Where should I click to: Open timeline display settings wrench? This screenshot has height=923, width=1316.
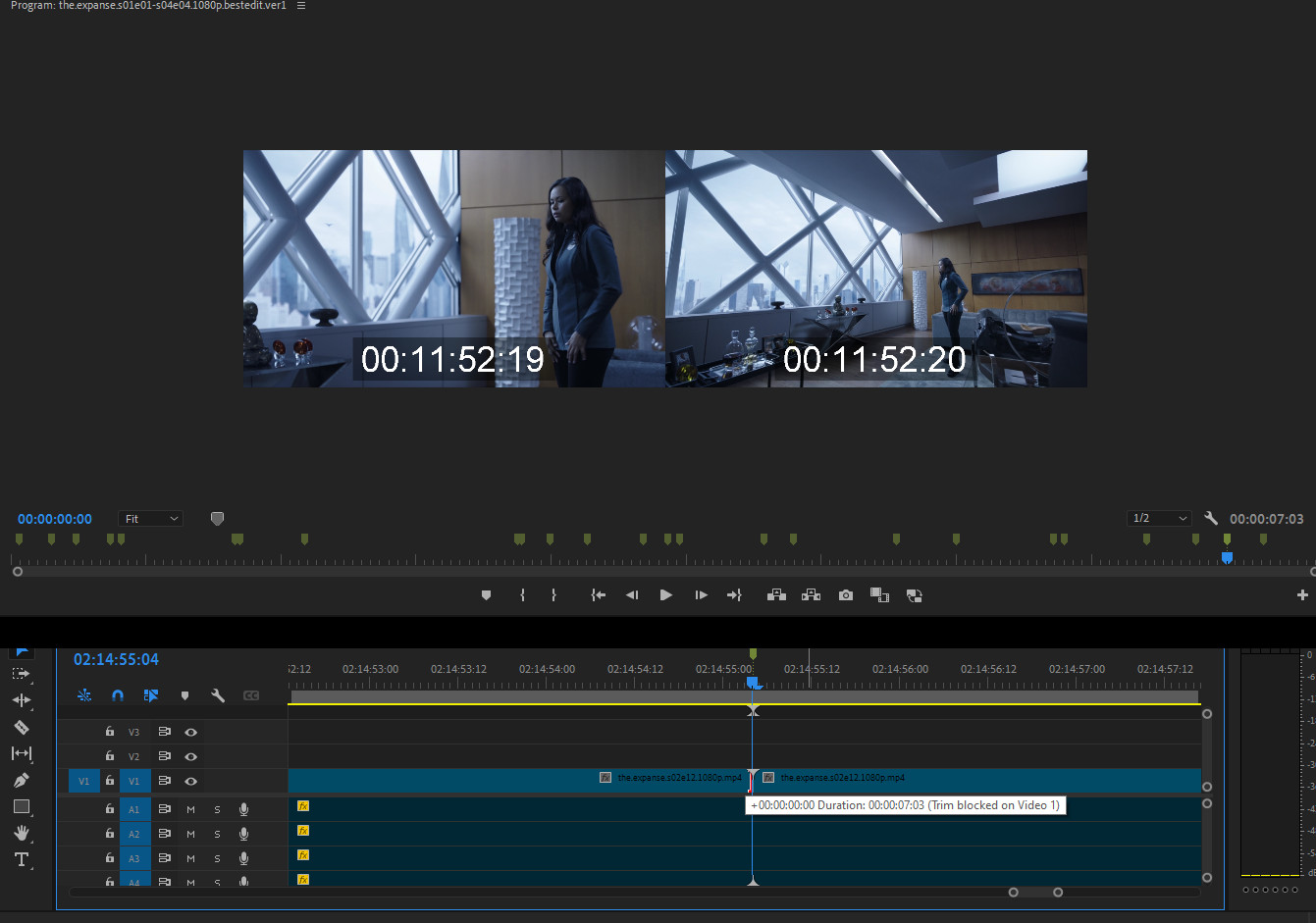(x=218, y=695)
